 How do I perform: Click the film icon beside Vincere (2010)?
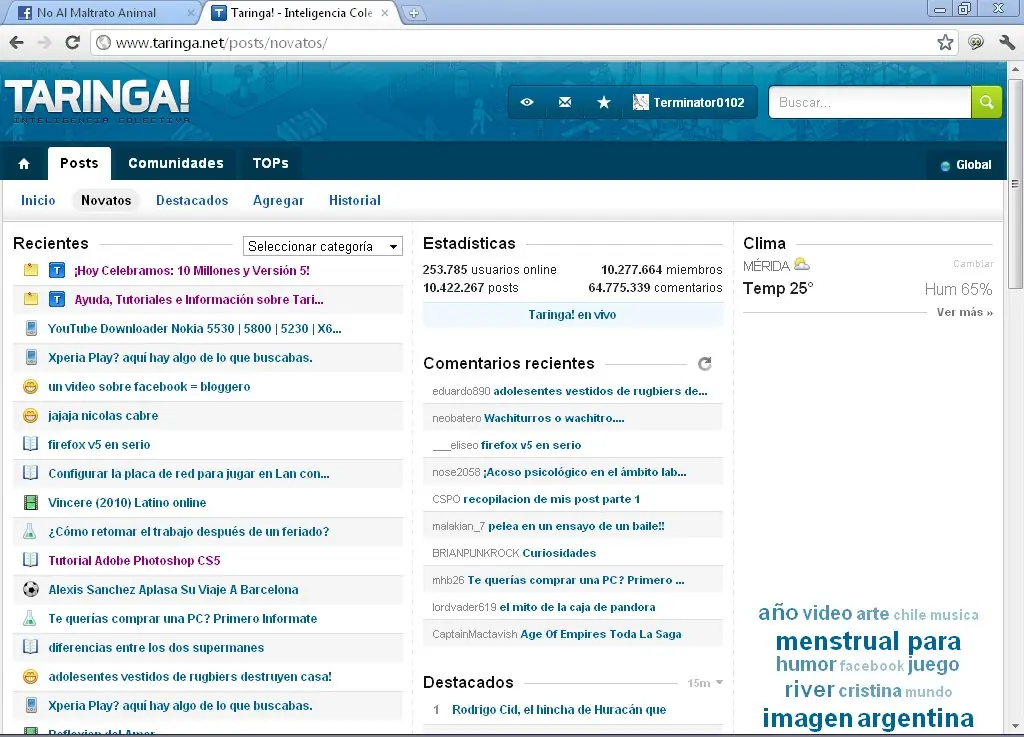pyautogui.click(x=30, y=503)
